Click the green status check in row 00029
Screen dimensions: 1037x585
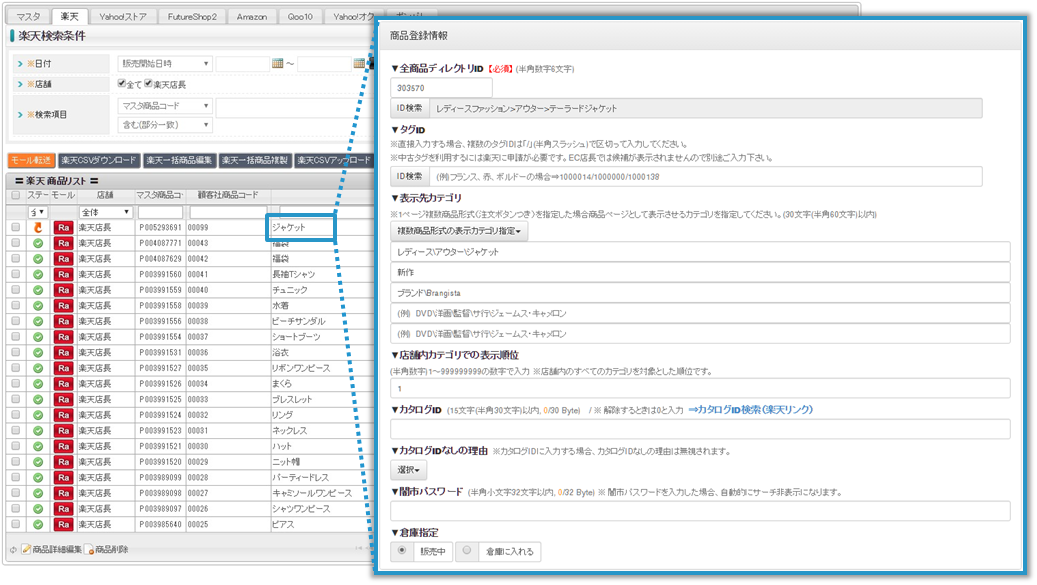tap(38, 462)
